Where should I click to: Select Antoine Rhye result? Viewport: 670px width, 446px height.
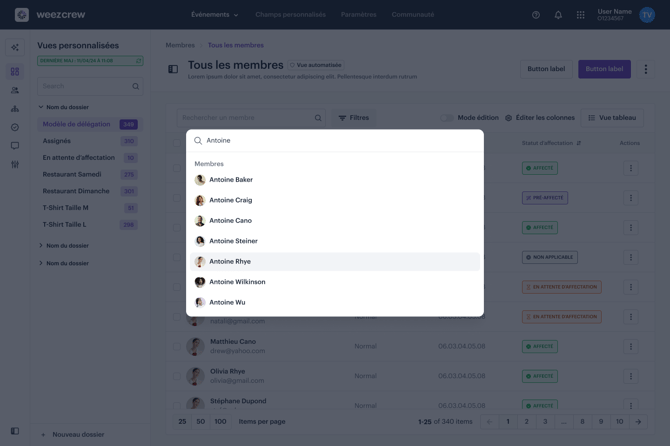tap(335, 261)
